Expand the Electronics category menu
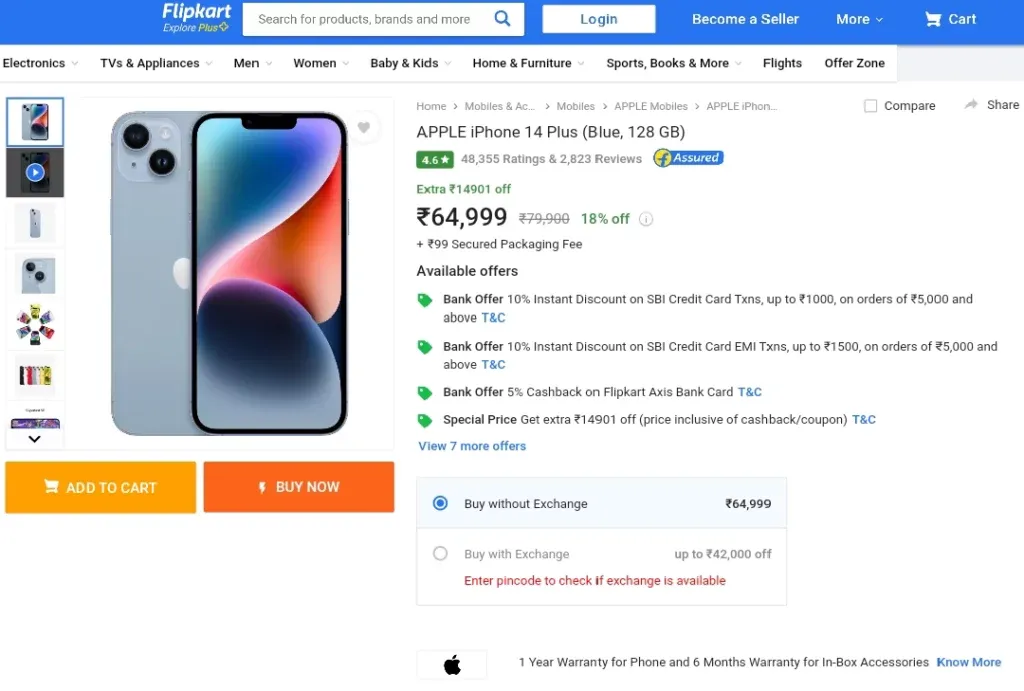1024x691 pixels. click(40, 63)
